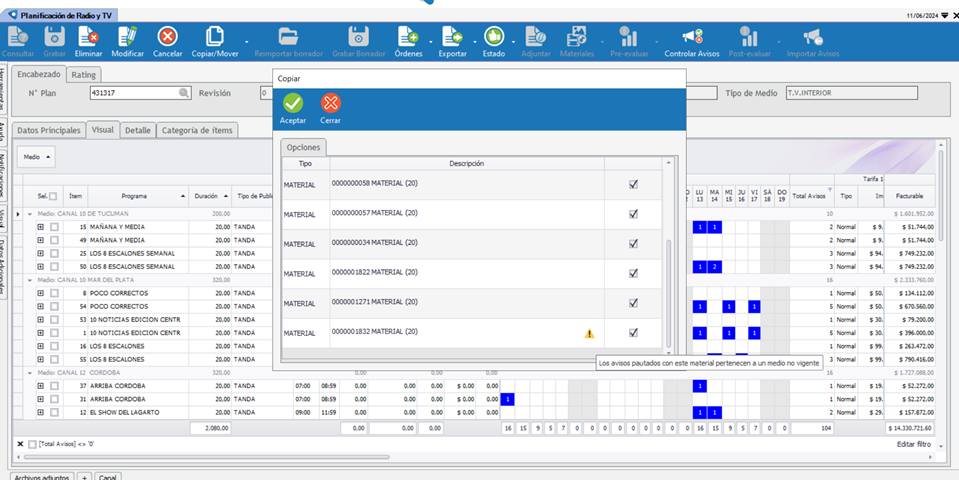Sort by the Programa column header
This screenshot has width=959, height=480.
pos(138,196)
